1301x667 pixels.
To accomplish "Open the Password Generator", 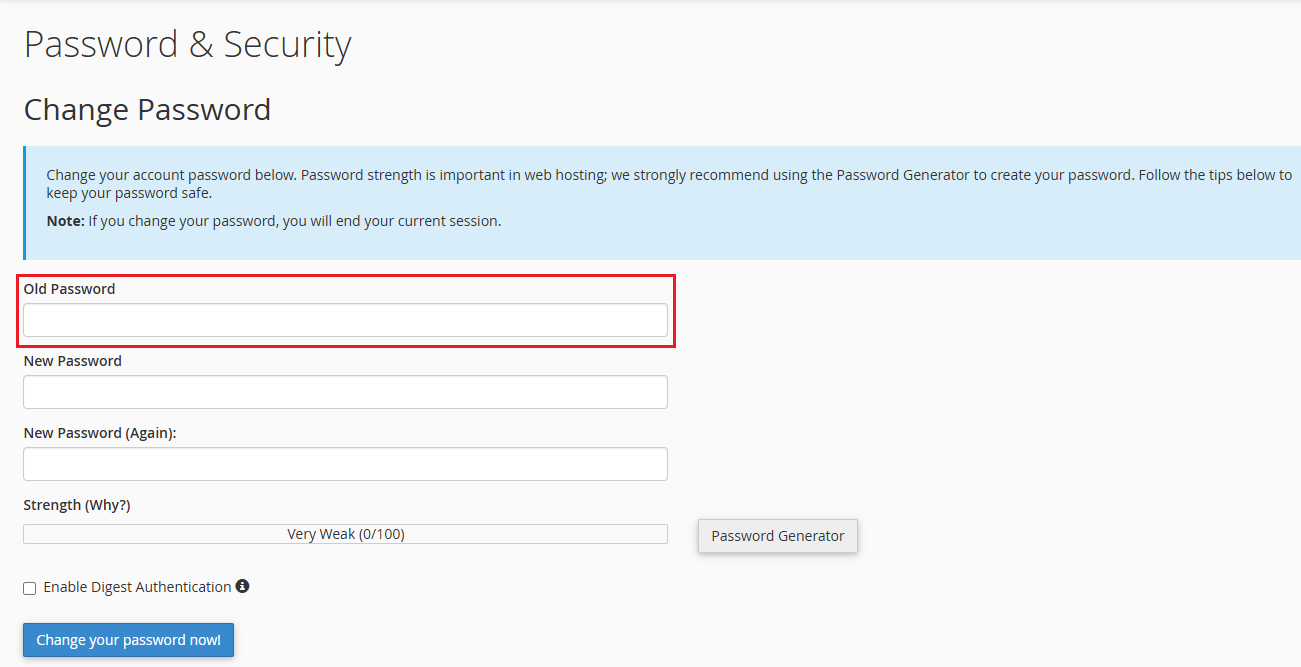I will pyautogui.click(x=777, y=536).
